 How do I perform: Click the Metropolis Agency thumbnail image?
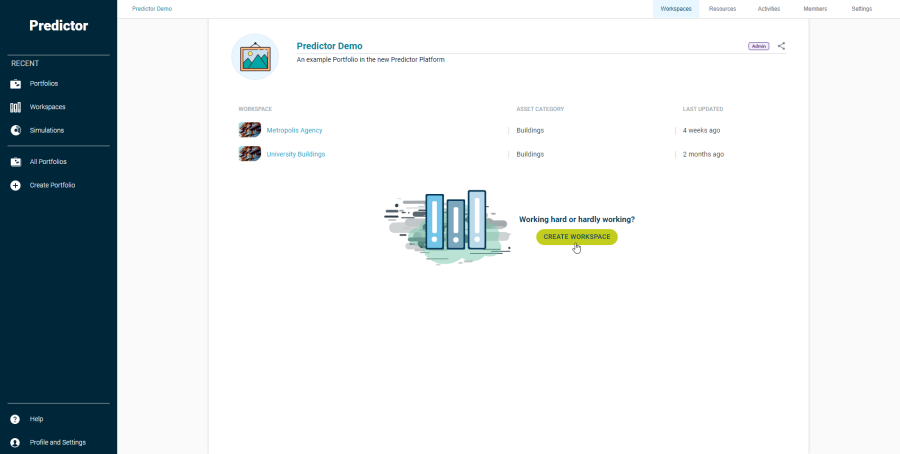[250, 130]
